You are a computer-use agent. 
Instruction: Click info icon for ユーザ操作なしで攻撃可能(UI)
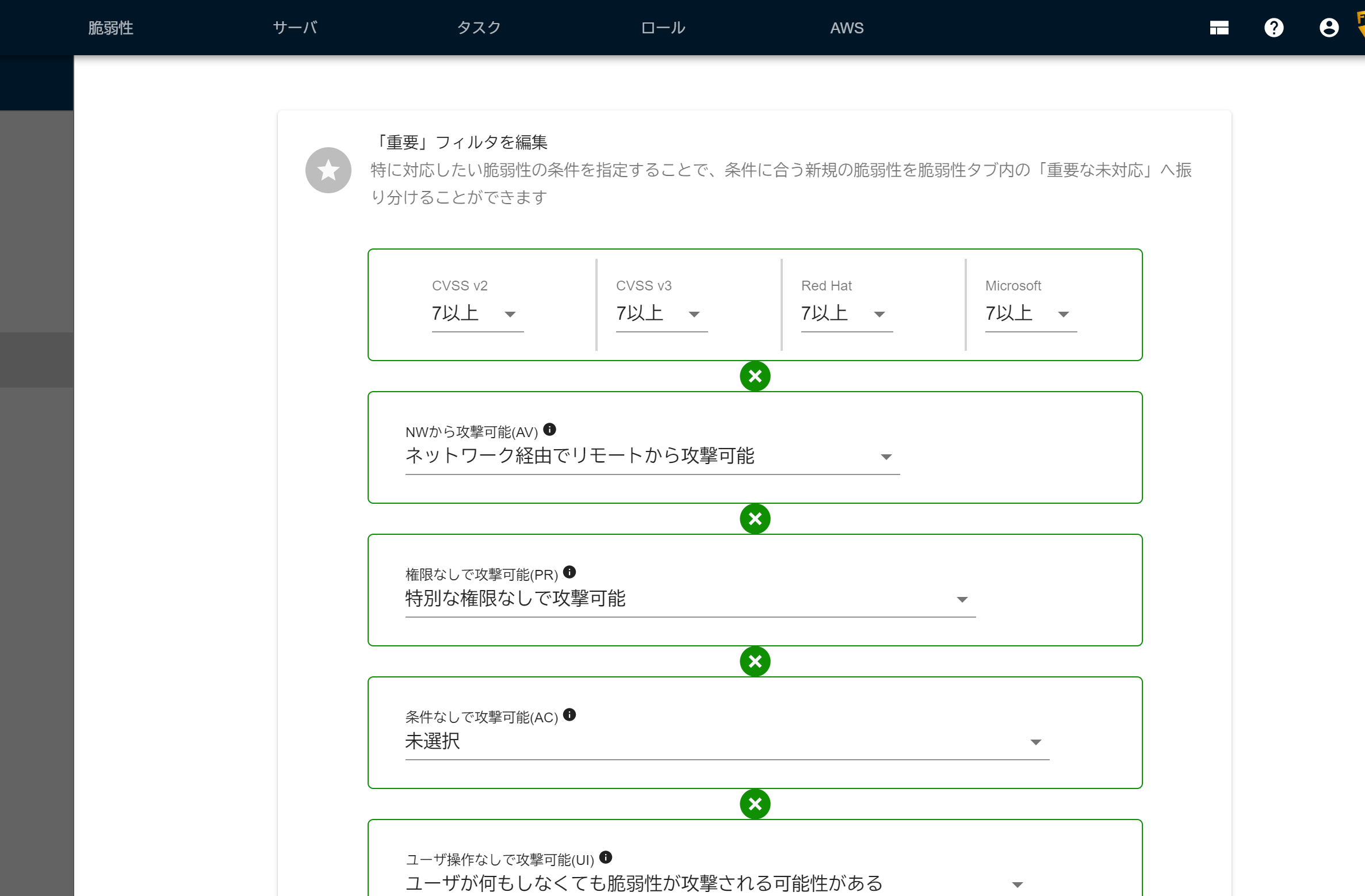coord(605,857)
